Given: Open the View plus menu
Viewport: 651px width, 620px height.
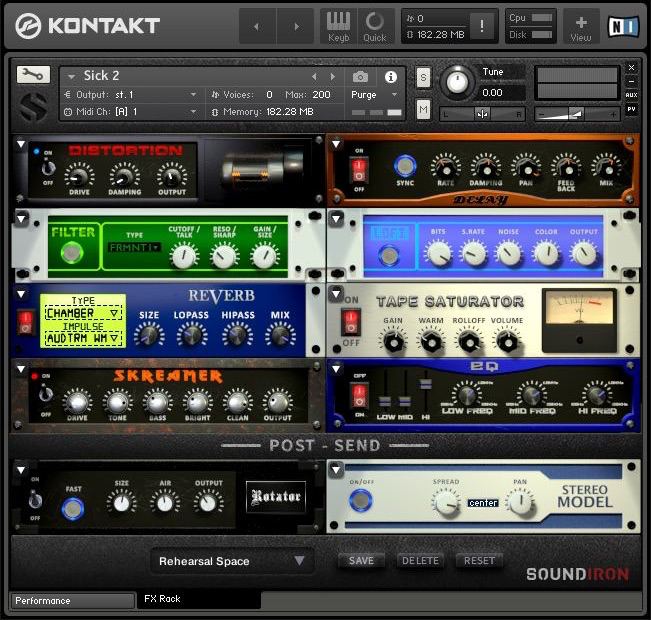Looking at the screenshot, I should pyautogui.click(x=581, y=26).
